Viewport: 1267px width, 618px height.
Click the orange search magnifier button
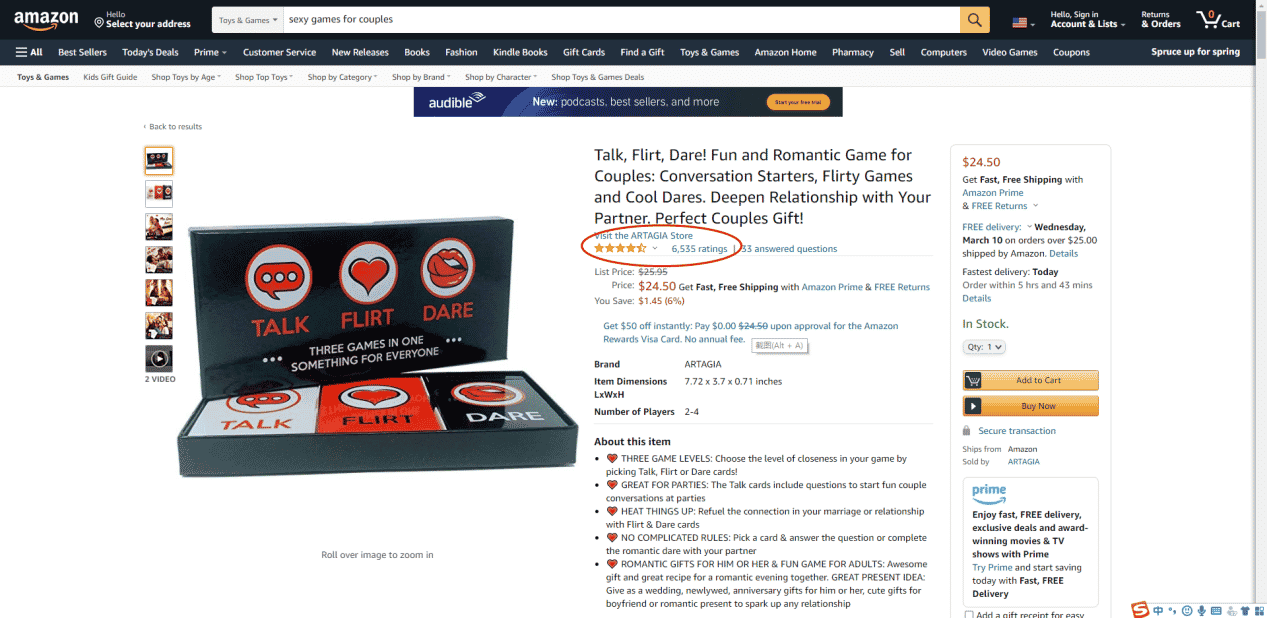pyautogui.click(x=974, y=20)
